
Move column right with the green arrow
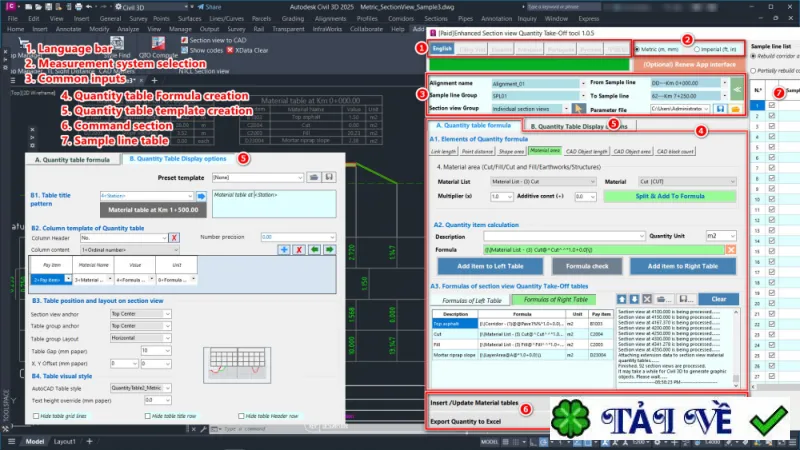coord(329,249)
